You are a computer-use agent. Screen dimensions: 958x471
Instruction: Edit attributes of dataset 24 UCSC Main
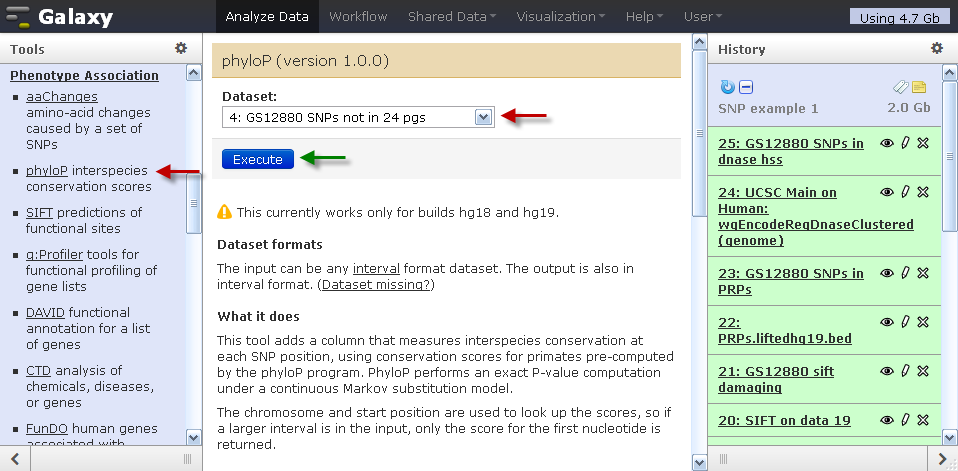coord(905,192)
